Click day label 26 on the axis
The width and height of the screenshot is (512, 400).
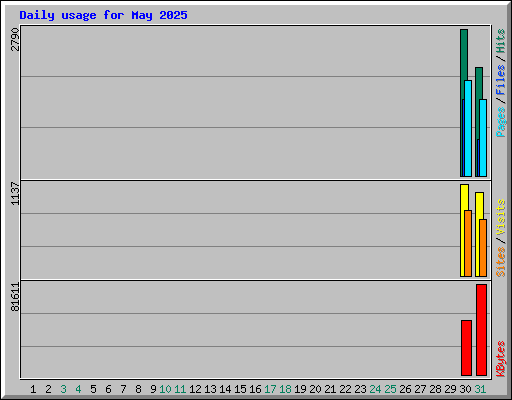click(405, 389)
